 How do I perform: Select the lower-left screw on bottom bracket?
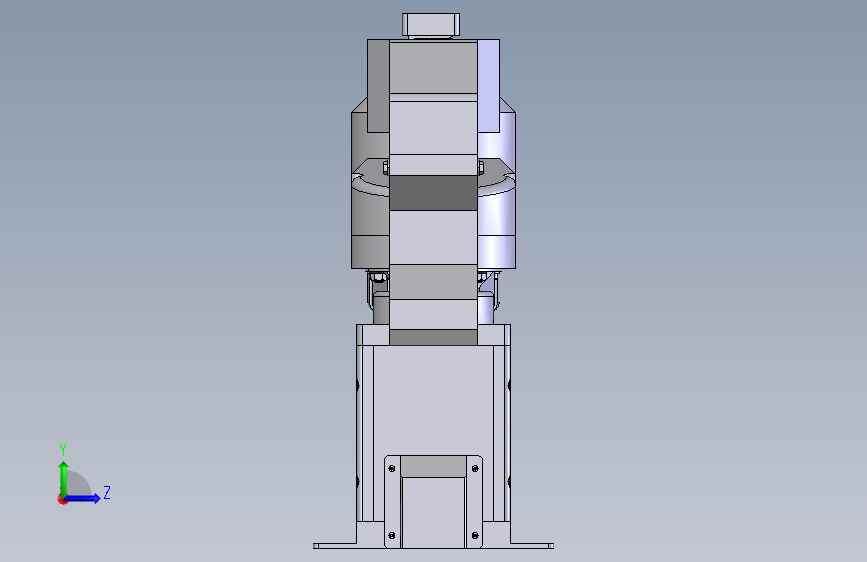pyautogui.click(x=392, y=535)
